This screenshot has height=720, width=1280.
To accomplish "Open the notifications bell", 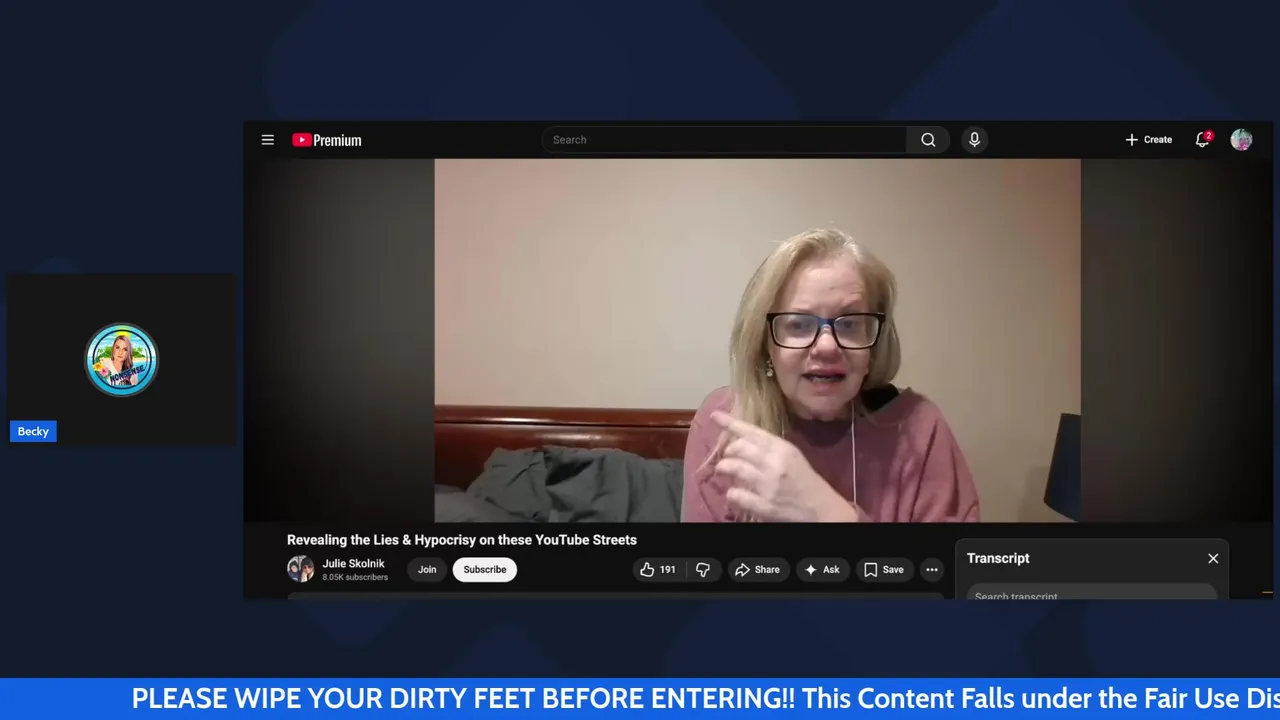I will tap(1203, 140).
